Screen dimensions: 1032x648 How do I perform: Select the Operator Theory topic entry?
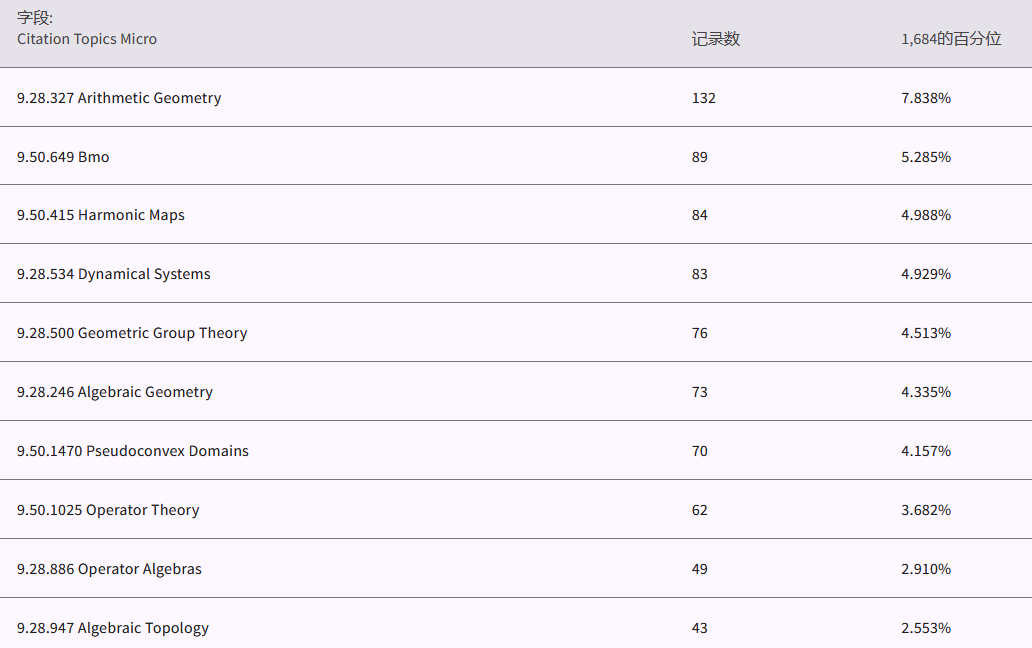(108, 510)
